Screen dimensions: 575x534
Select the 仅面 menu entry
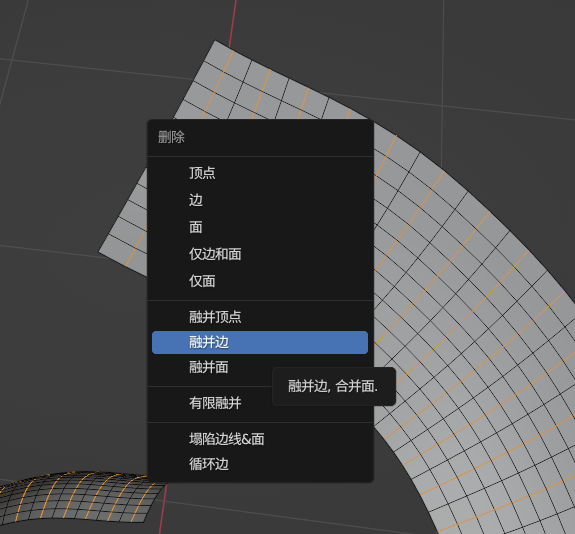(260, 281)
